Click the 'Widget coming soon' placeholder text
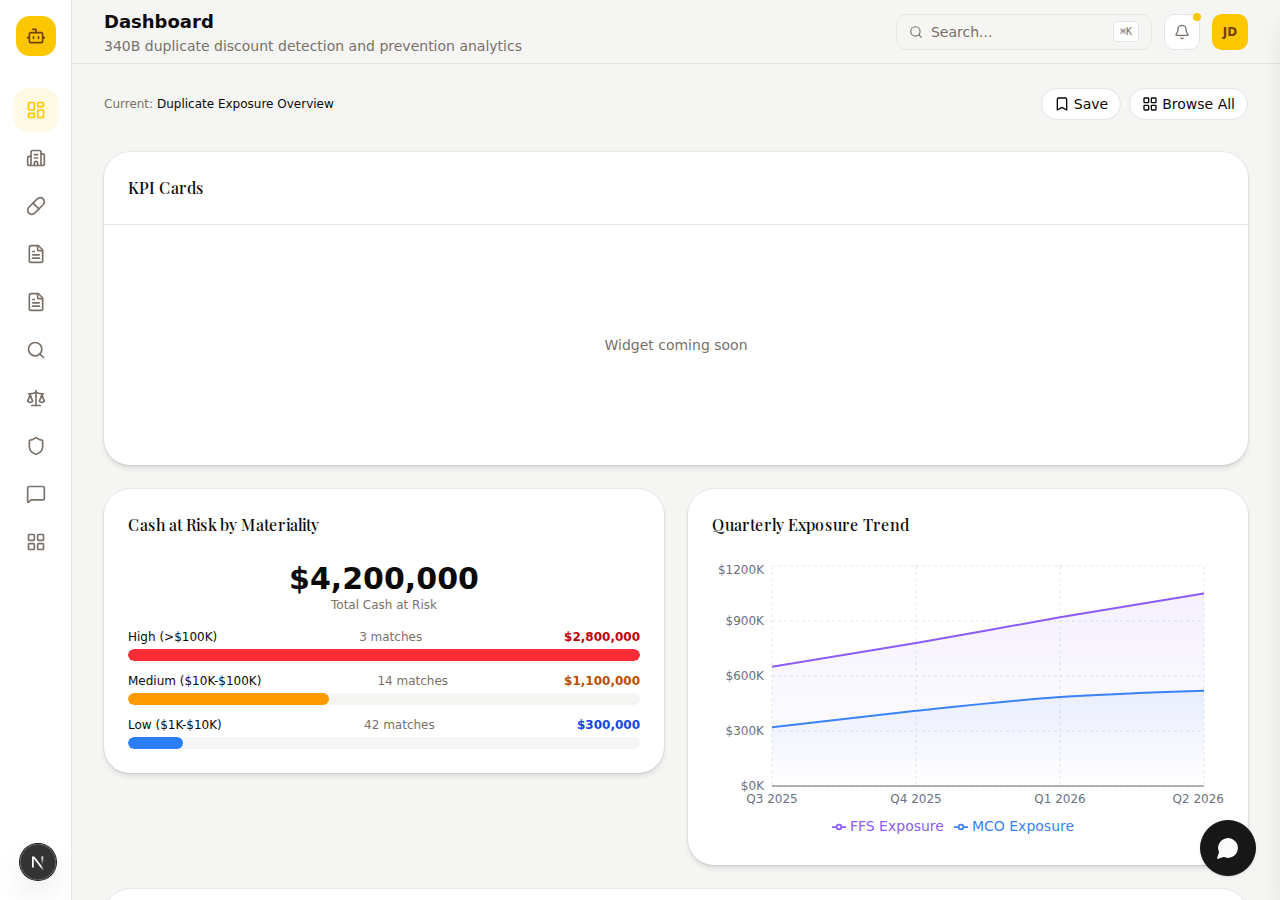This screenshot has height=900, width=1280. 676,345
